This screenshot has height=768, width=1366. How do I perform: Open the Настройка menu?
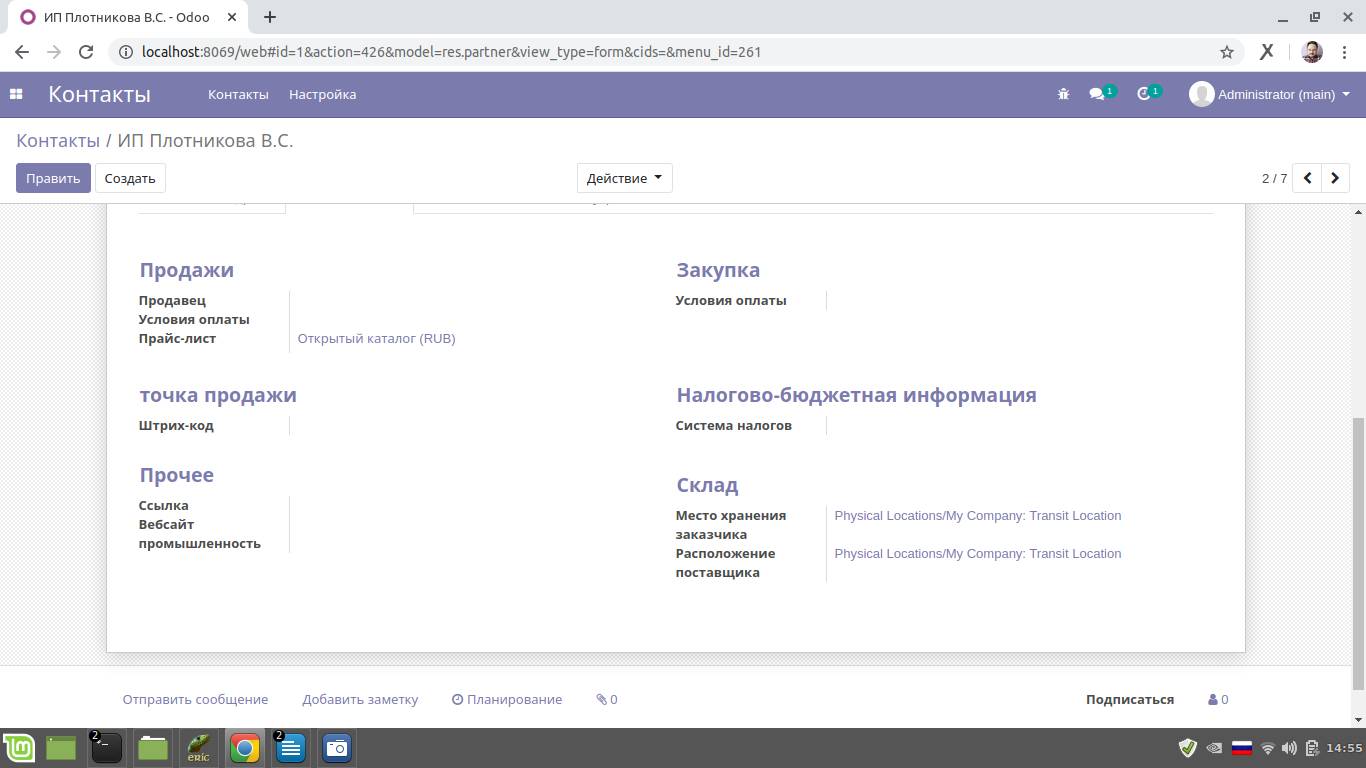coord(322,94)
